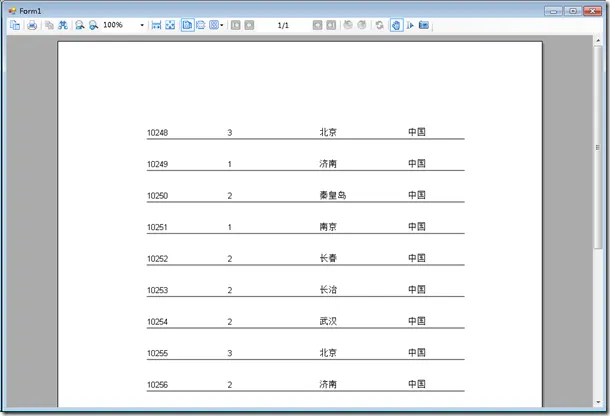Click the vertical scrollbar down arrow

pos(598,402)
